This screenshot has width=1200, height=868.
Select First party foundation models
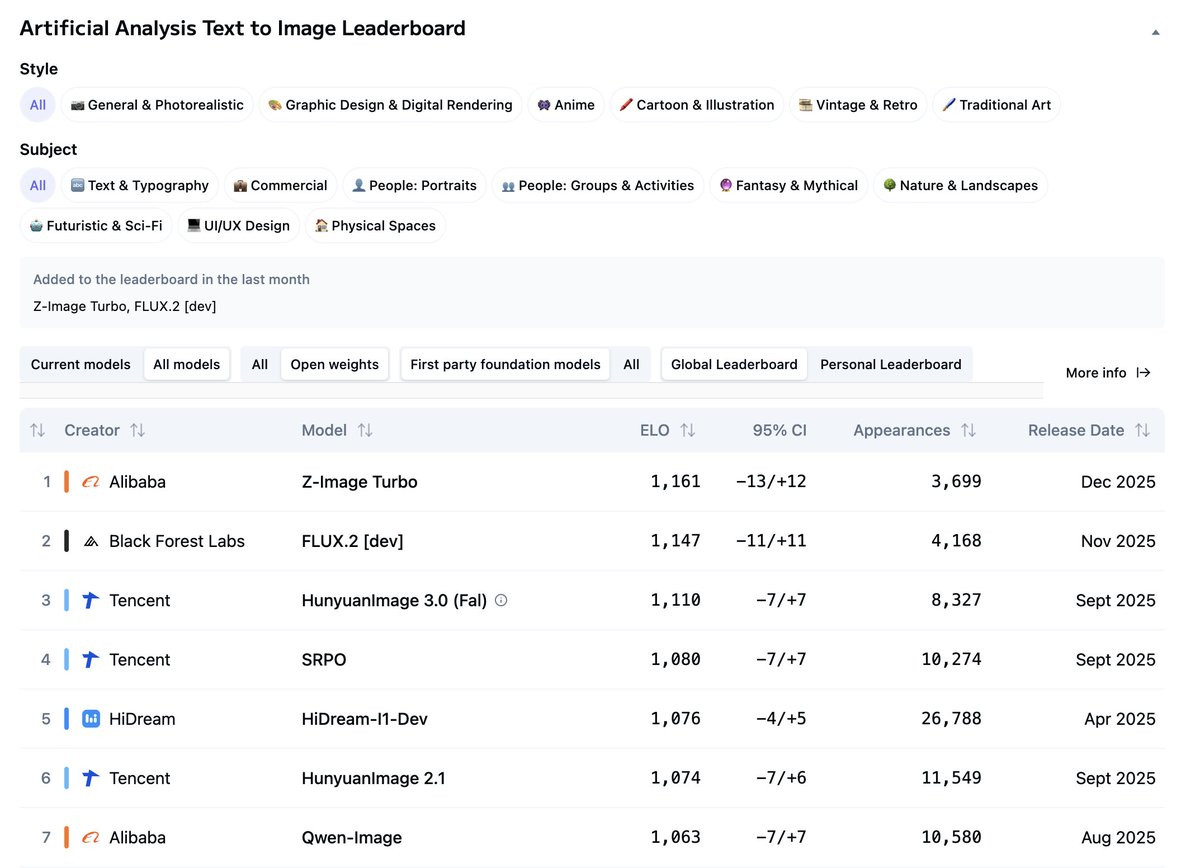(505, 364)
